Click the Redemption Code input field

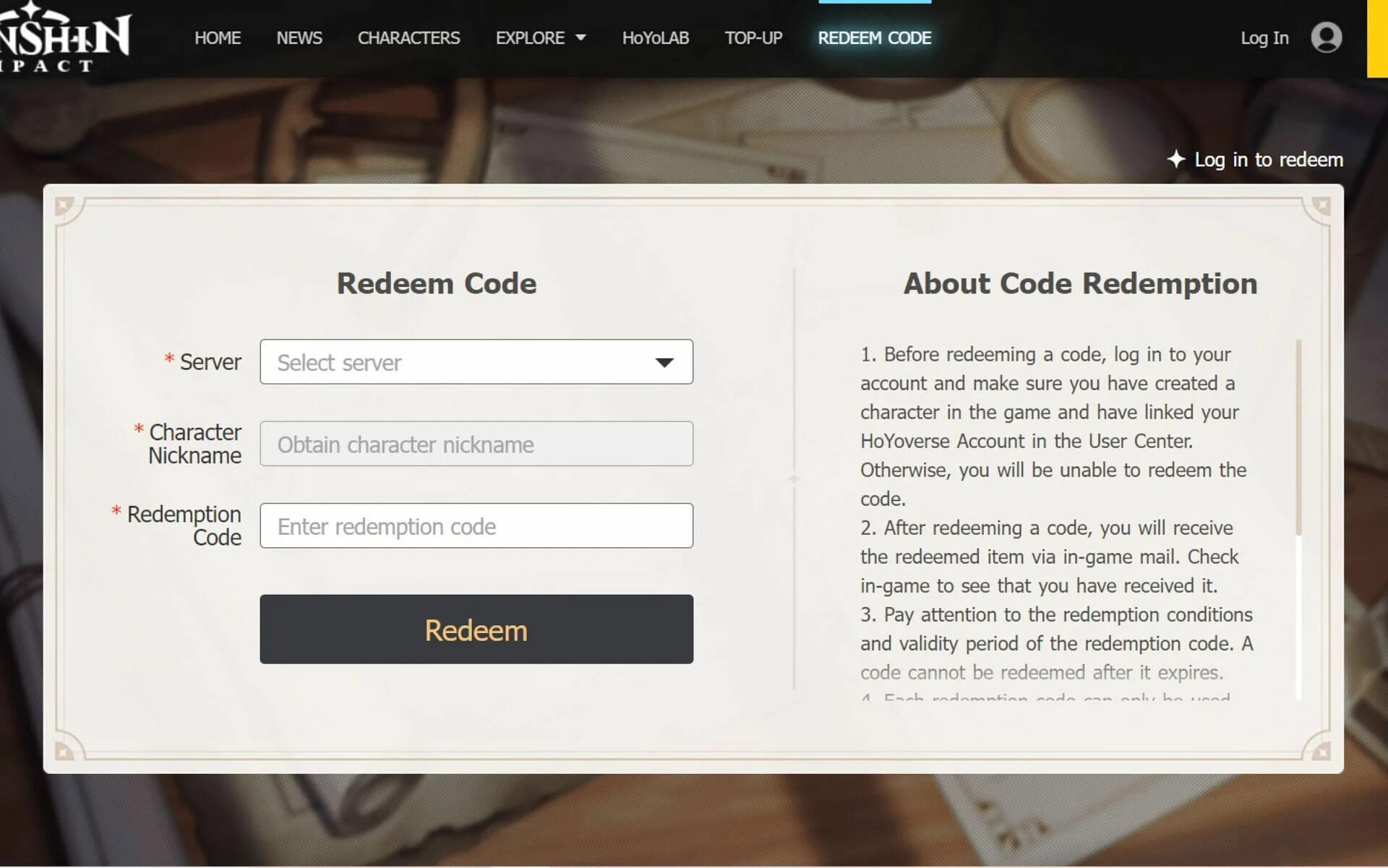coord(476,525)
